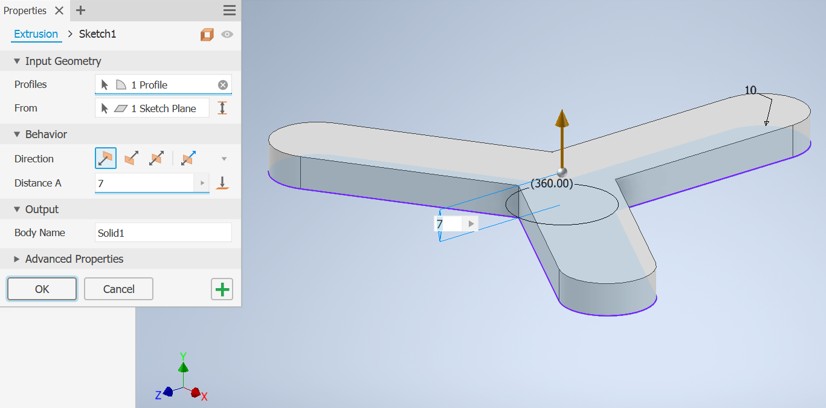Toggle sketch visibility eye icon
The height and width of the screenshot is (408, 826).
[227, 35]
